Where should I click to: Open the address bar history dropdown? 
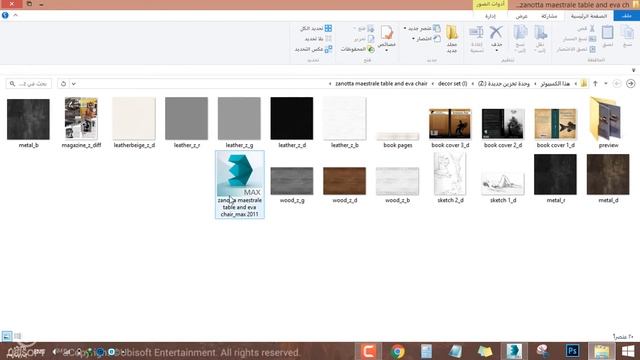tap(73, 84)
